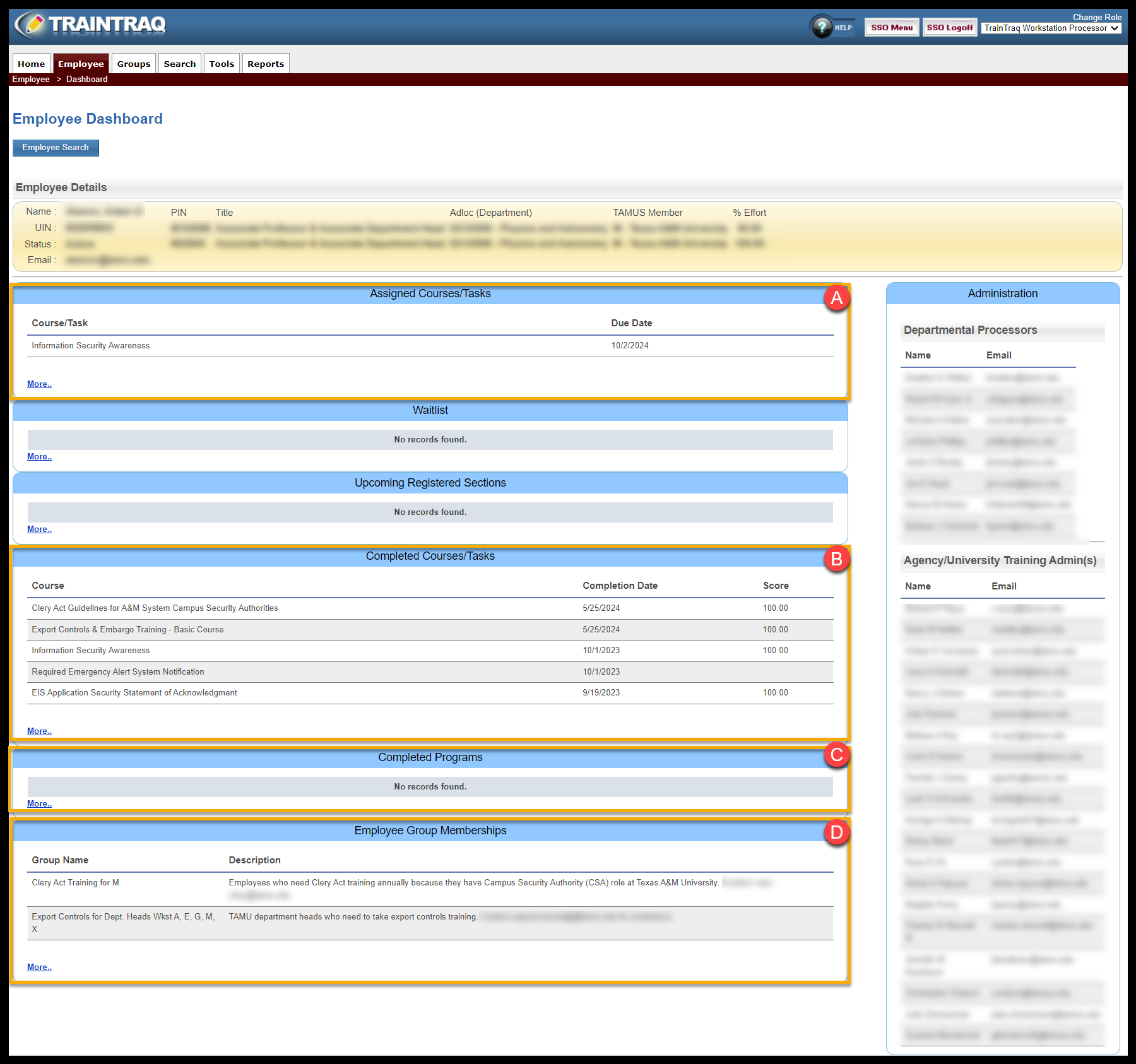Switch to the Home tab
The image size is (1136, 1064).
[x=32, y=64]
